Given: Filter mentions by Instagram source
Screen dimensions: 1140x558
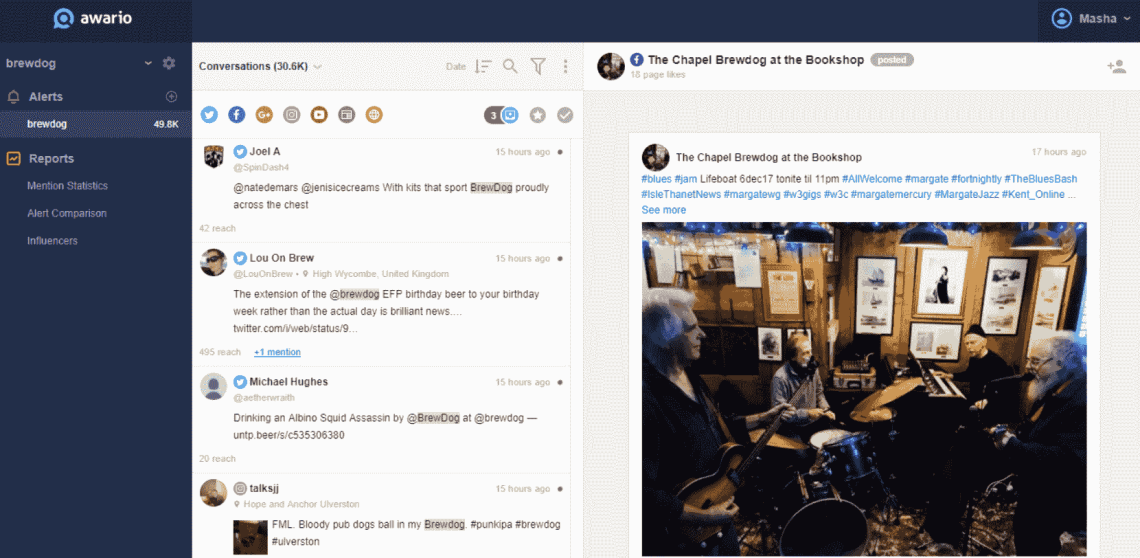Looking at the screenshot, I should pos(292,114).
